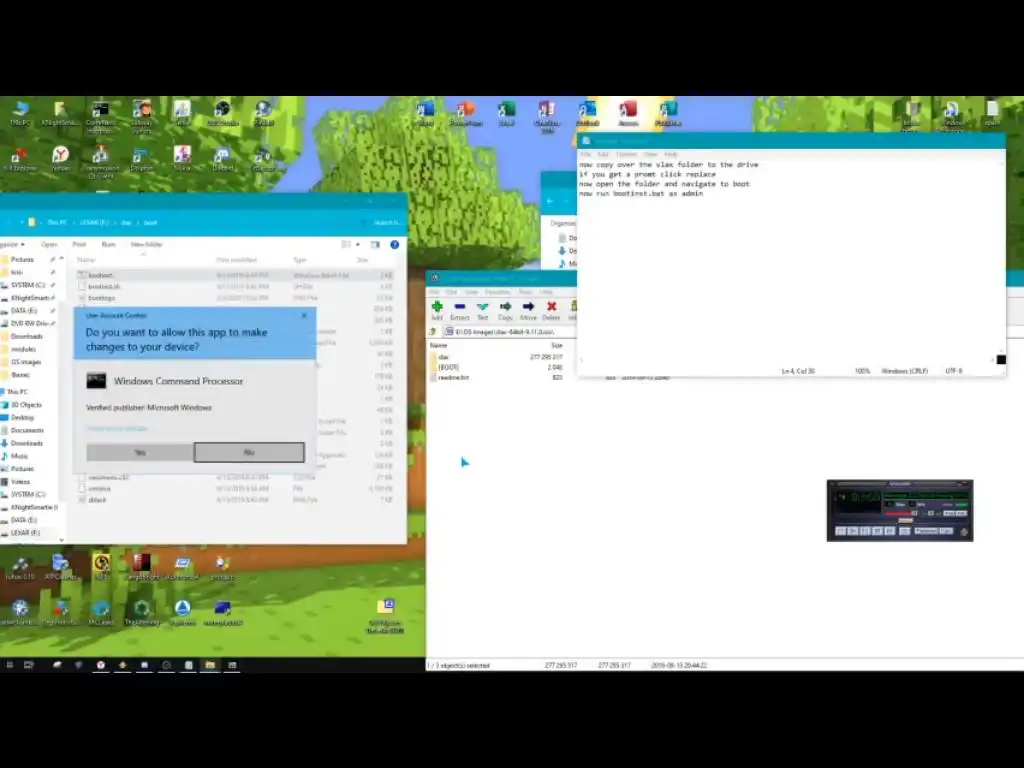The height and width of the screenshot is (768, 1024).
Task: Open the Notepad Edit menu
Action: click(603, 154)
